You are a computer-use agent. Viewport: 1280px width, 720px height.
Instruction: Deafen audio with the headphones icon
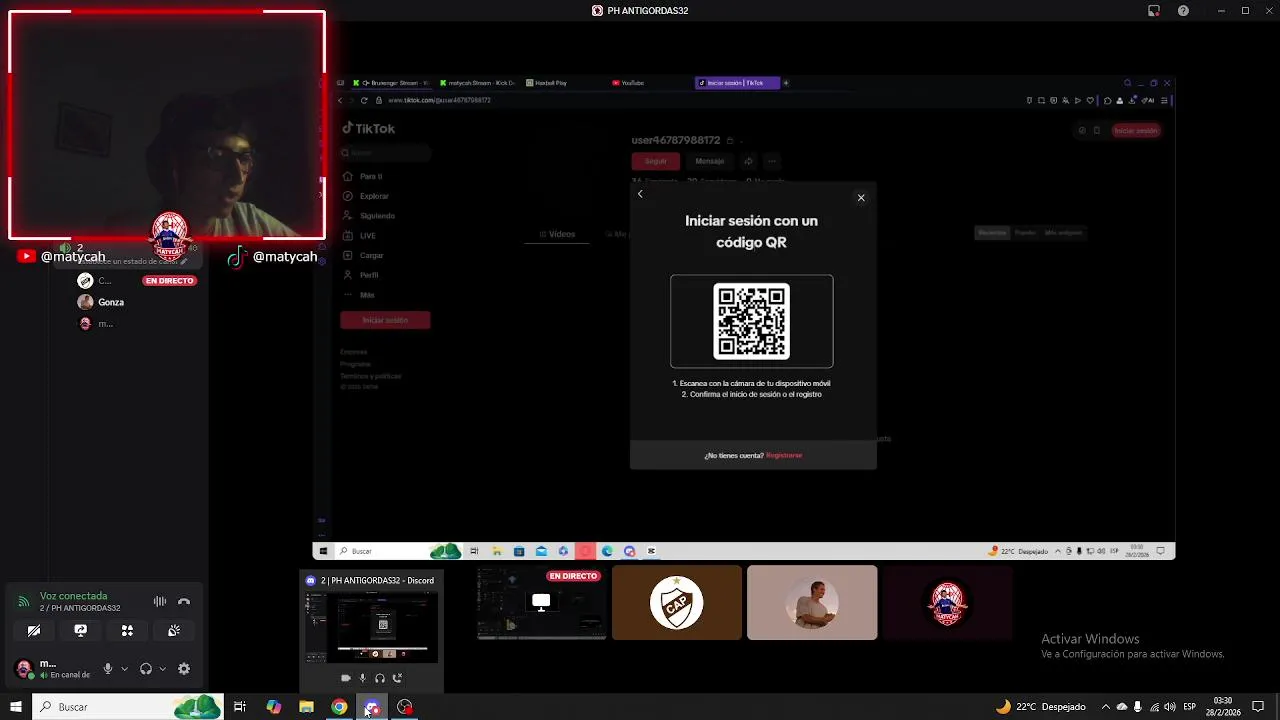point(146,669)
